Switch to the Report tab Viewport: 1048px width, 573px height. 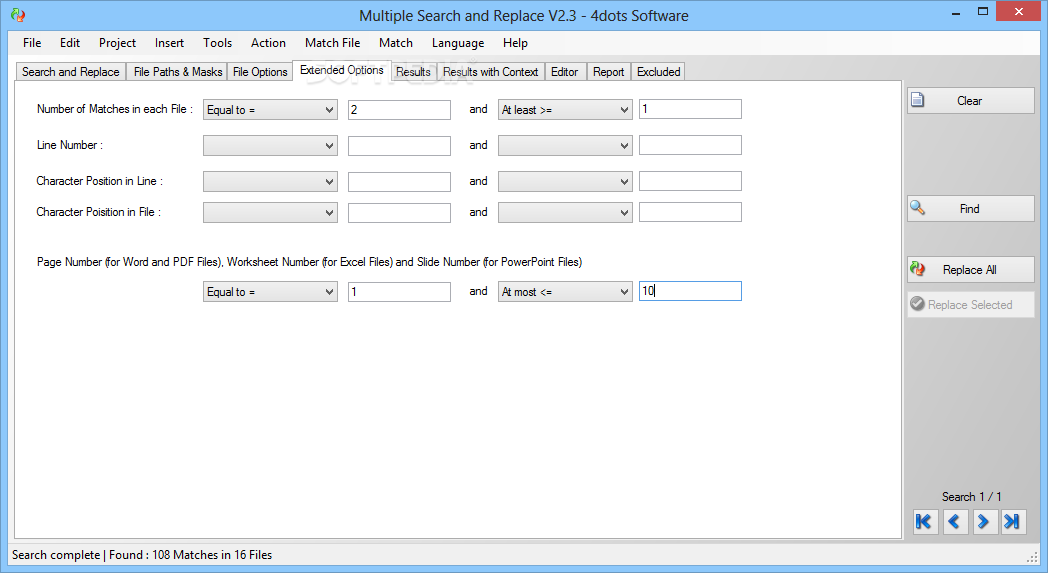pyautogui.click(x=608, y=72)
